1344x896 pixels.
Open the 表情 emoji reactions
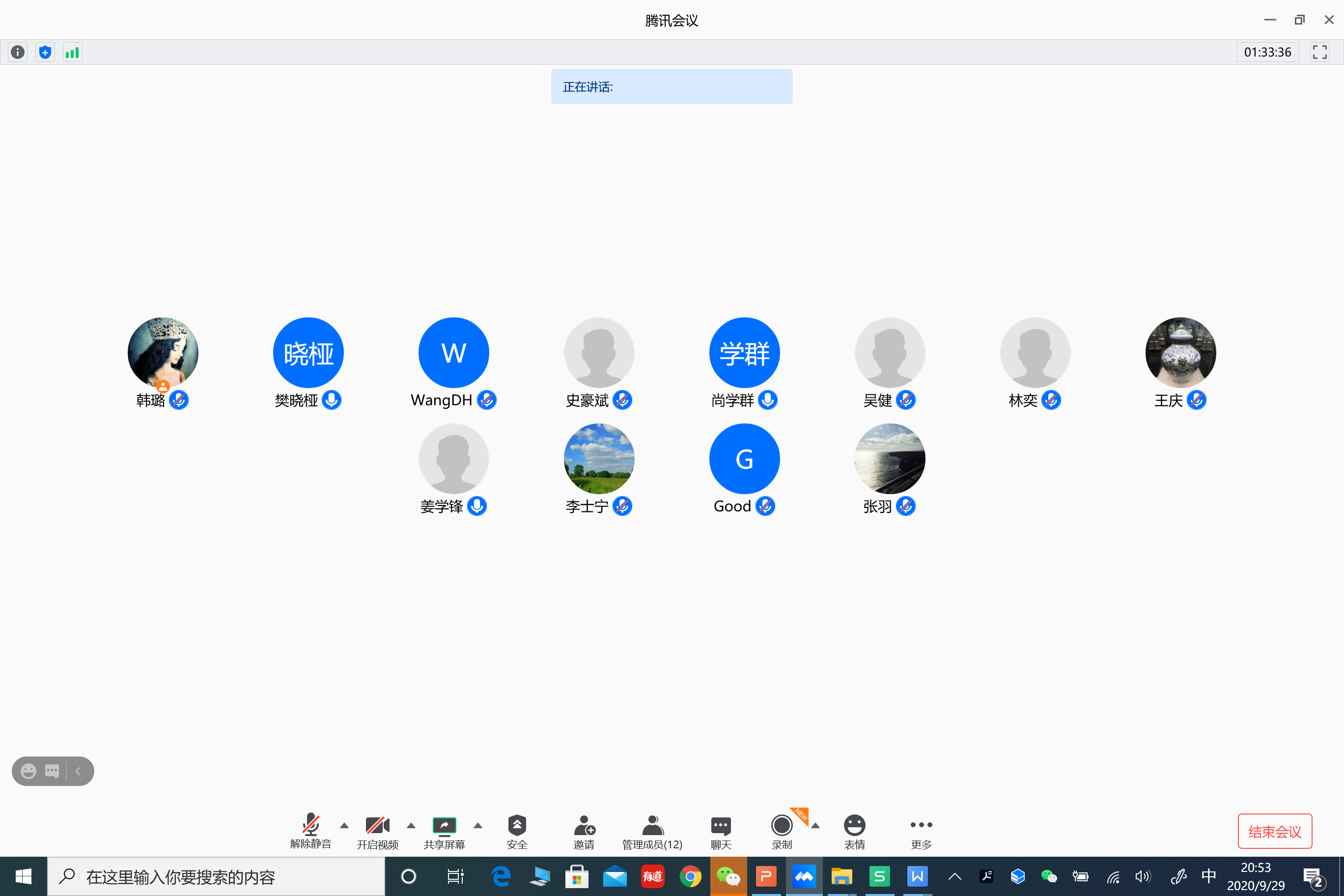pyautogui.click(x=854, y=832)
